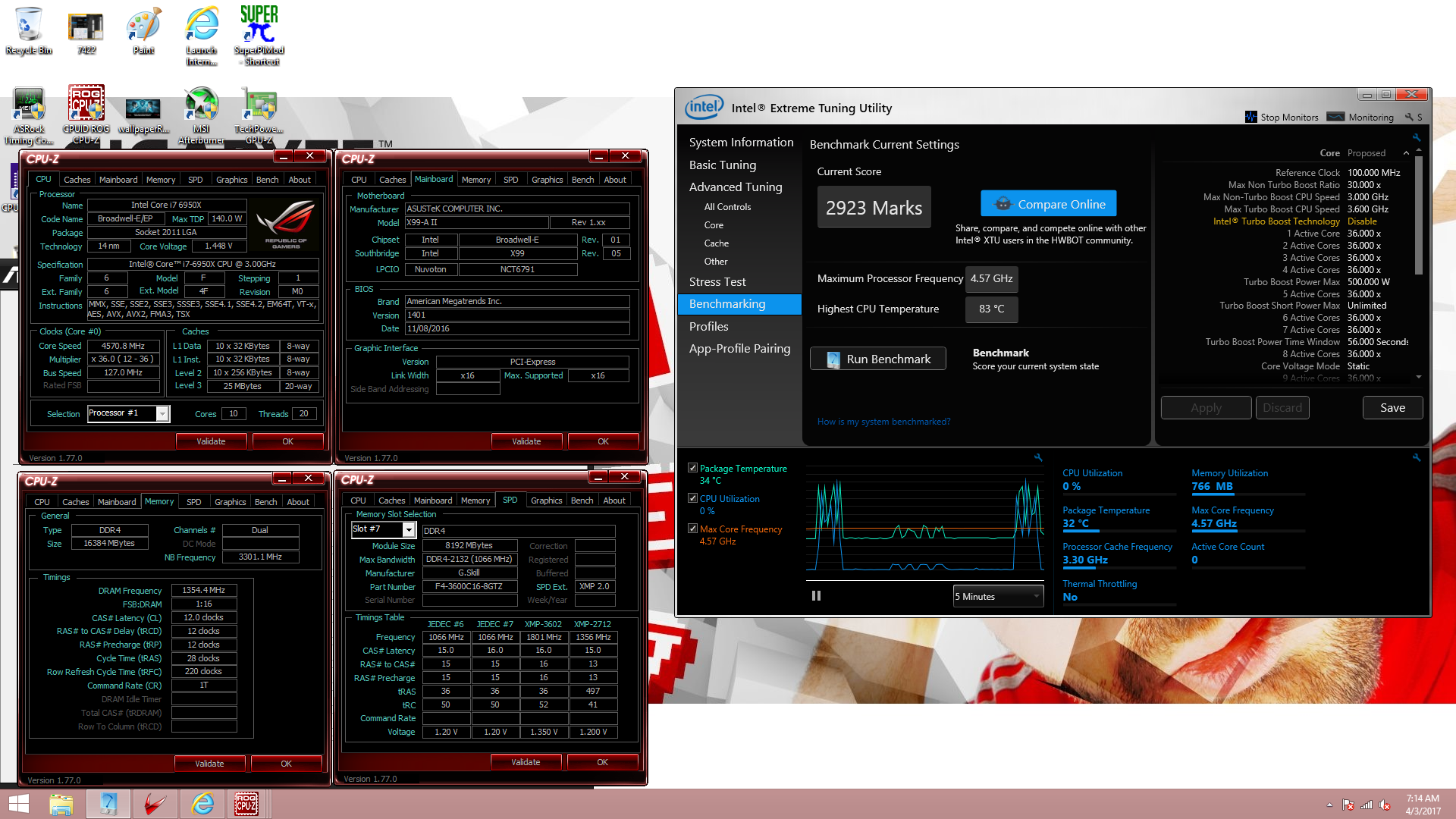
Task: Select the TechPowerUp GPU-Z desktop icon
Action: click(x=259, y=115)
